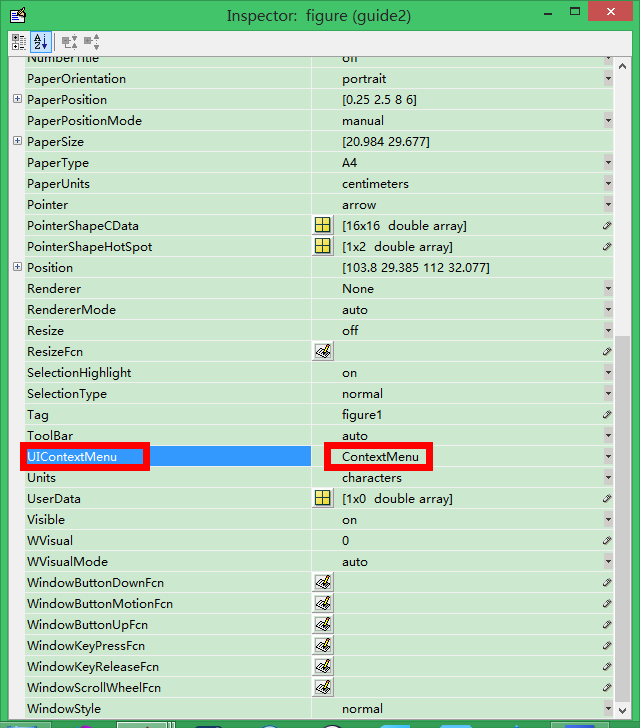Viewport: 640px width, 728px height.
Task: Click scrollbar up arrow
Action: click(x=623, y=66)
